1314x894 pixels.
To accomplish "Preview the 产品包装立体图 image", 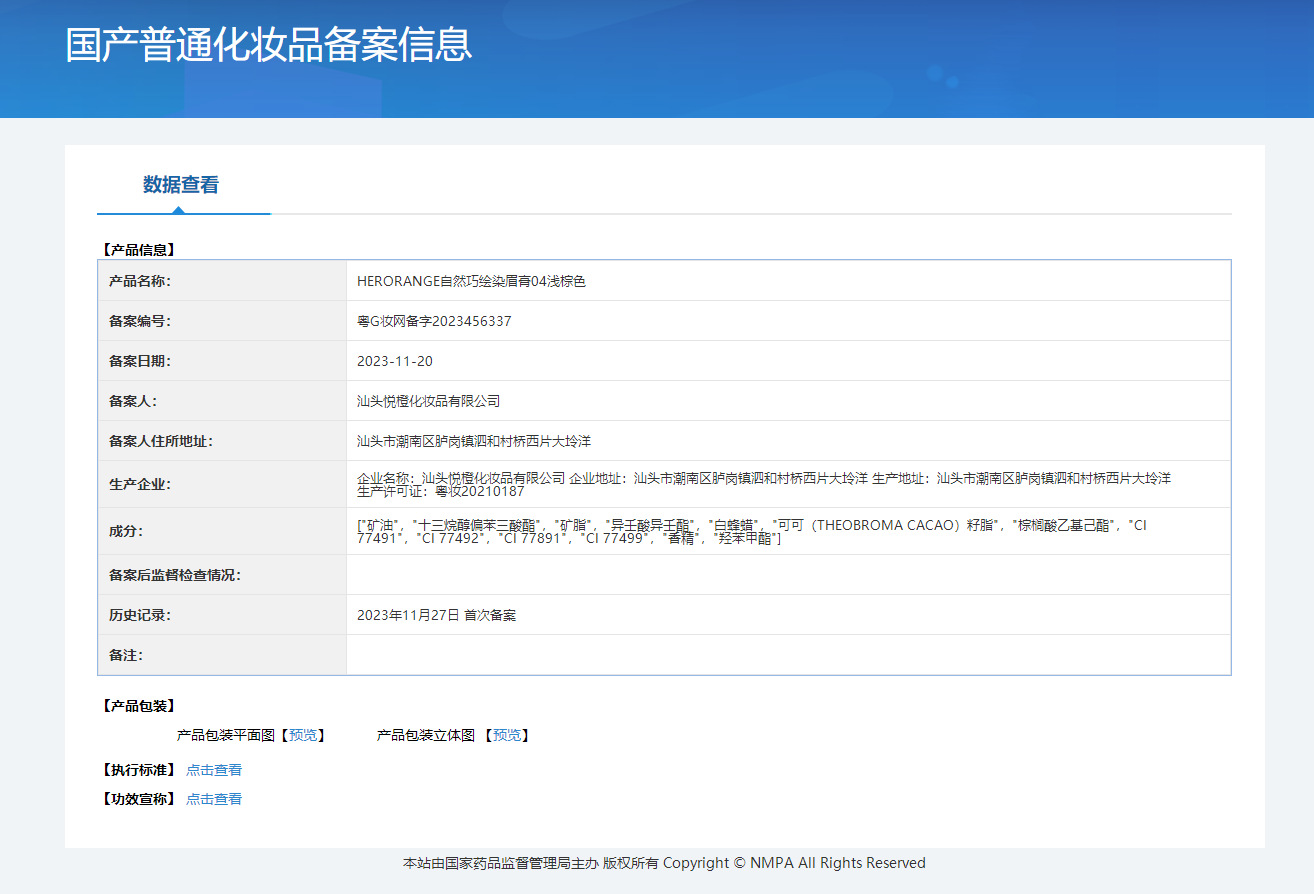I will [x=507, y=735].
